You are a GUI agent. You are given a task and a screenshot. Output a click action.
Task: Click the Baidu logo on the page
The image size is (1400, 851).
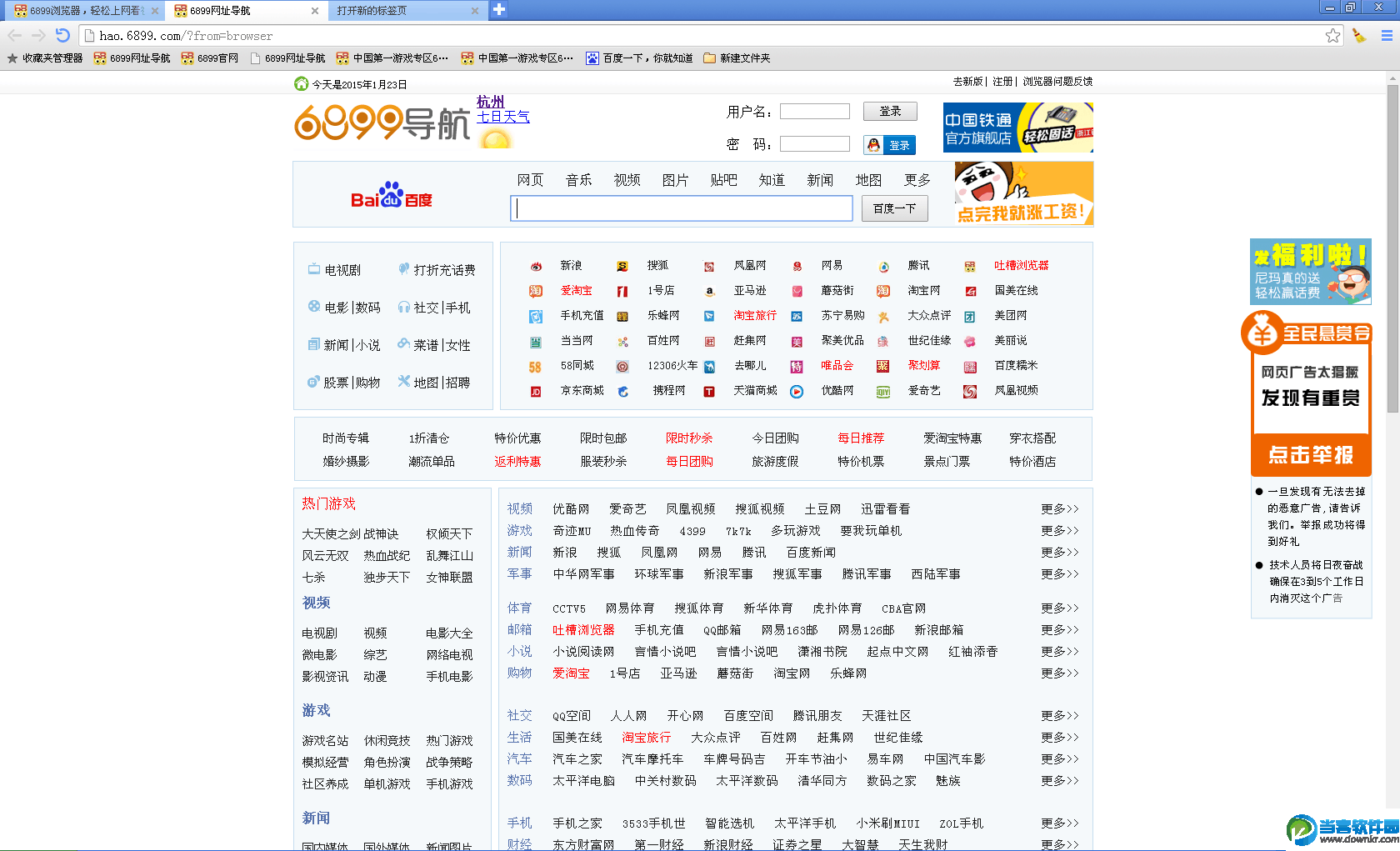pos(392,195)
